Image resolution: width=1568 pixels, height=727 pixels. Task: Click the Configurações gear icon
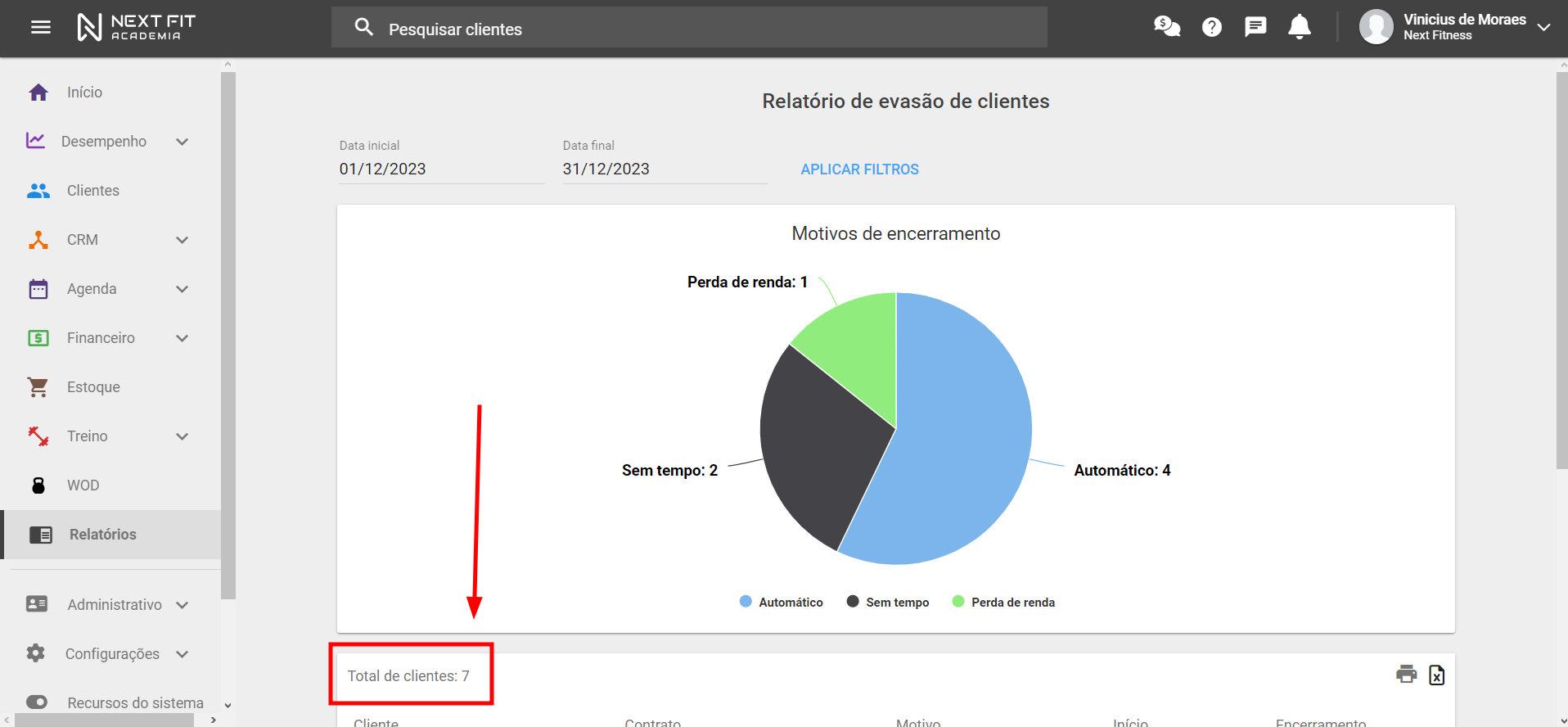[x=36, y=653]
